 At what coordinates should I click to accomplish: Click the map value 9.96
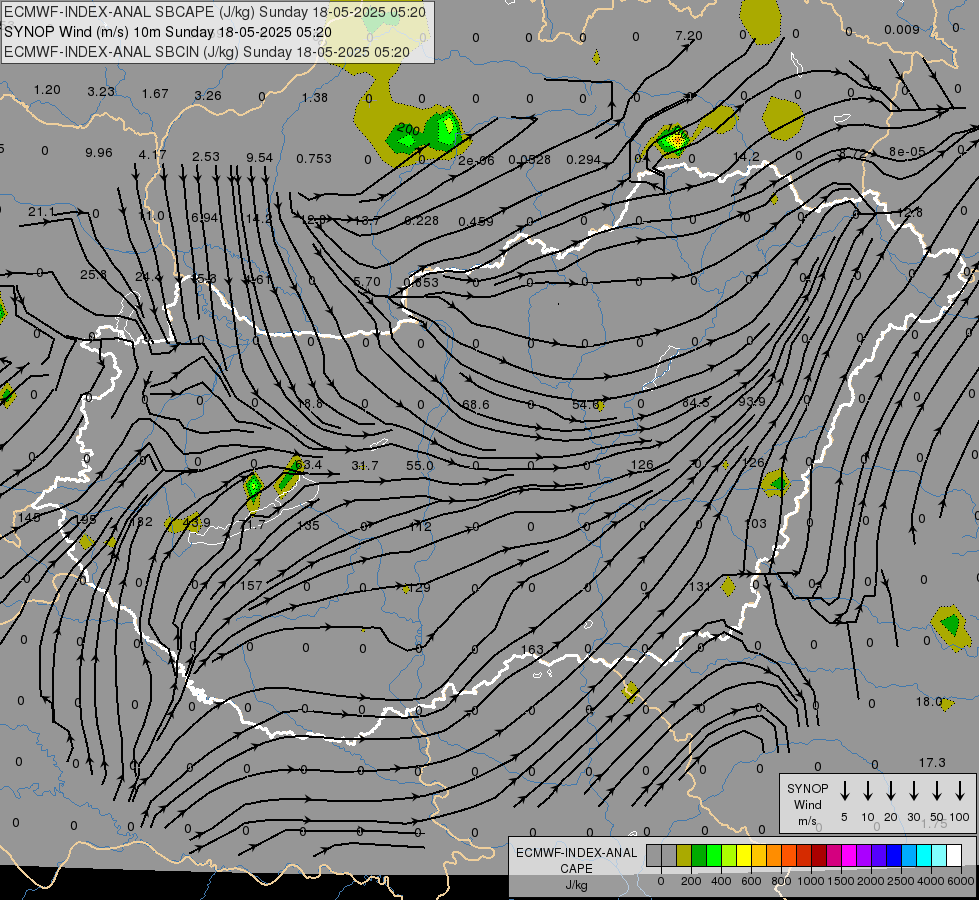(x=99, y=152)
